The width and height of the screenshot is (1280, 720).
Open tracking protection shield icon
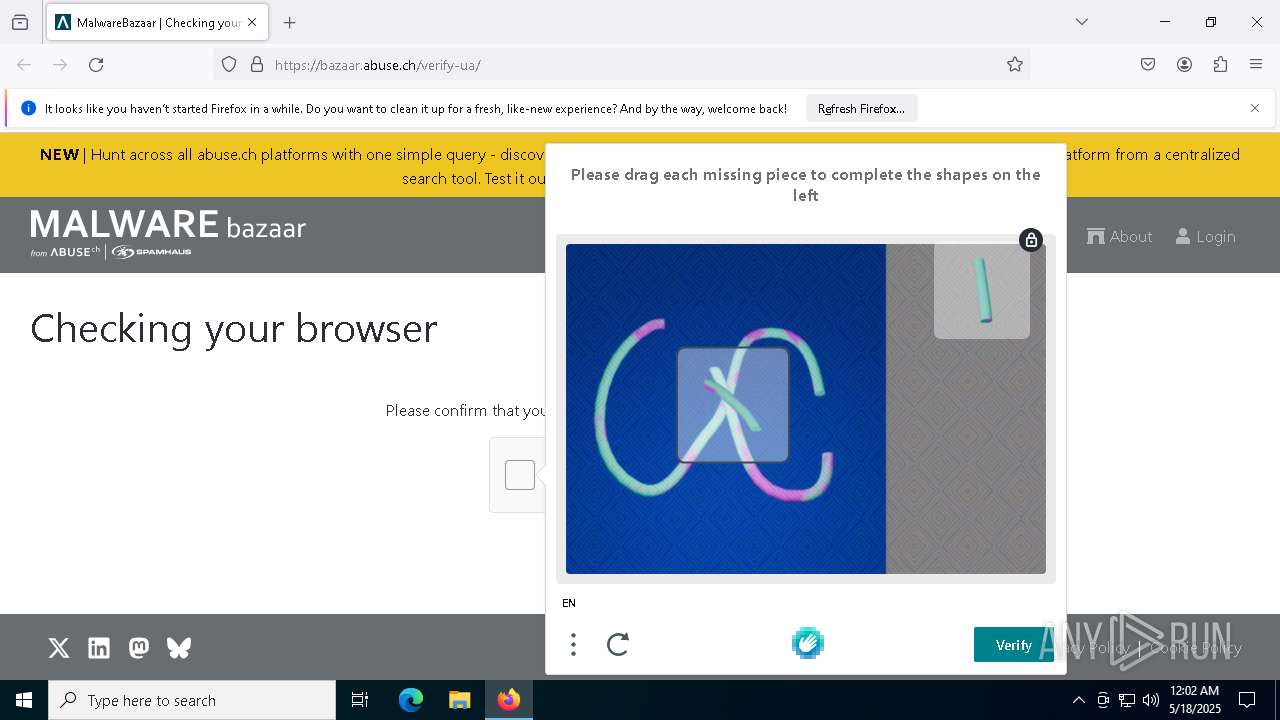tap(229, 65)
